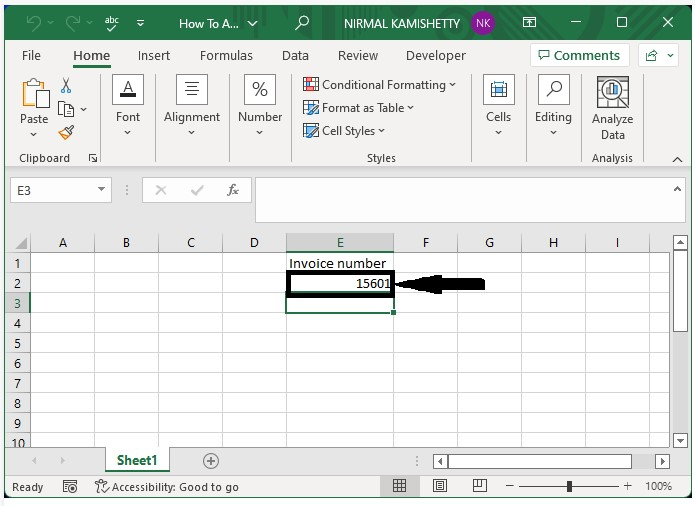Expand the Name Box dropdown arrow

coord(102,190)
